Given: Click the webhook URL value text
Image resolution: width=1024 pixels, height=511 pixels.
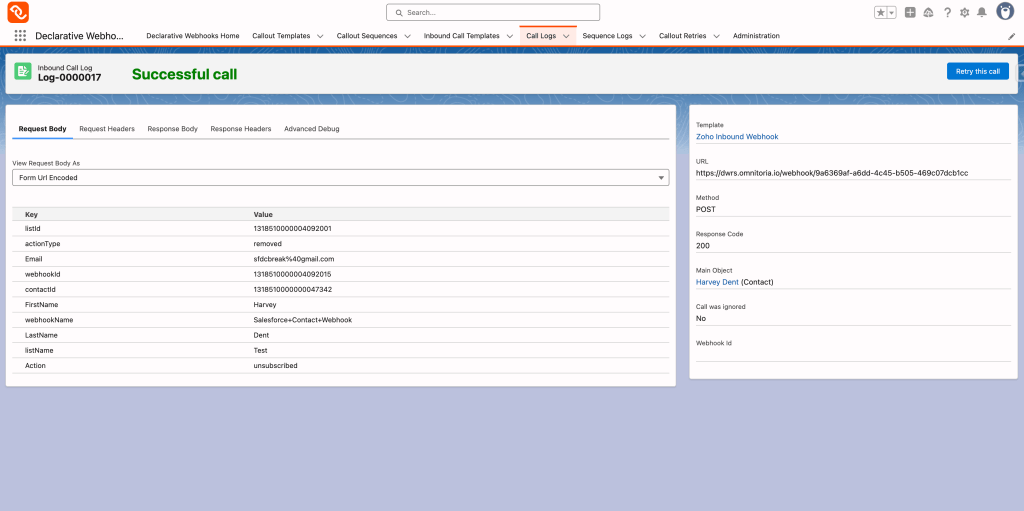Looking at the screenshot, I should pyautogui.click(x=832, y=173).
